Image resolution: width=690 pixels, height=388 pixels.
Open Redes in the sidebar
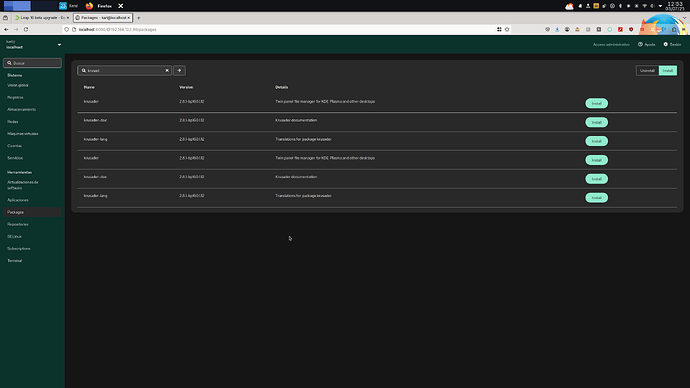(13, 121)
